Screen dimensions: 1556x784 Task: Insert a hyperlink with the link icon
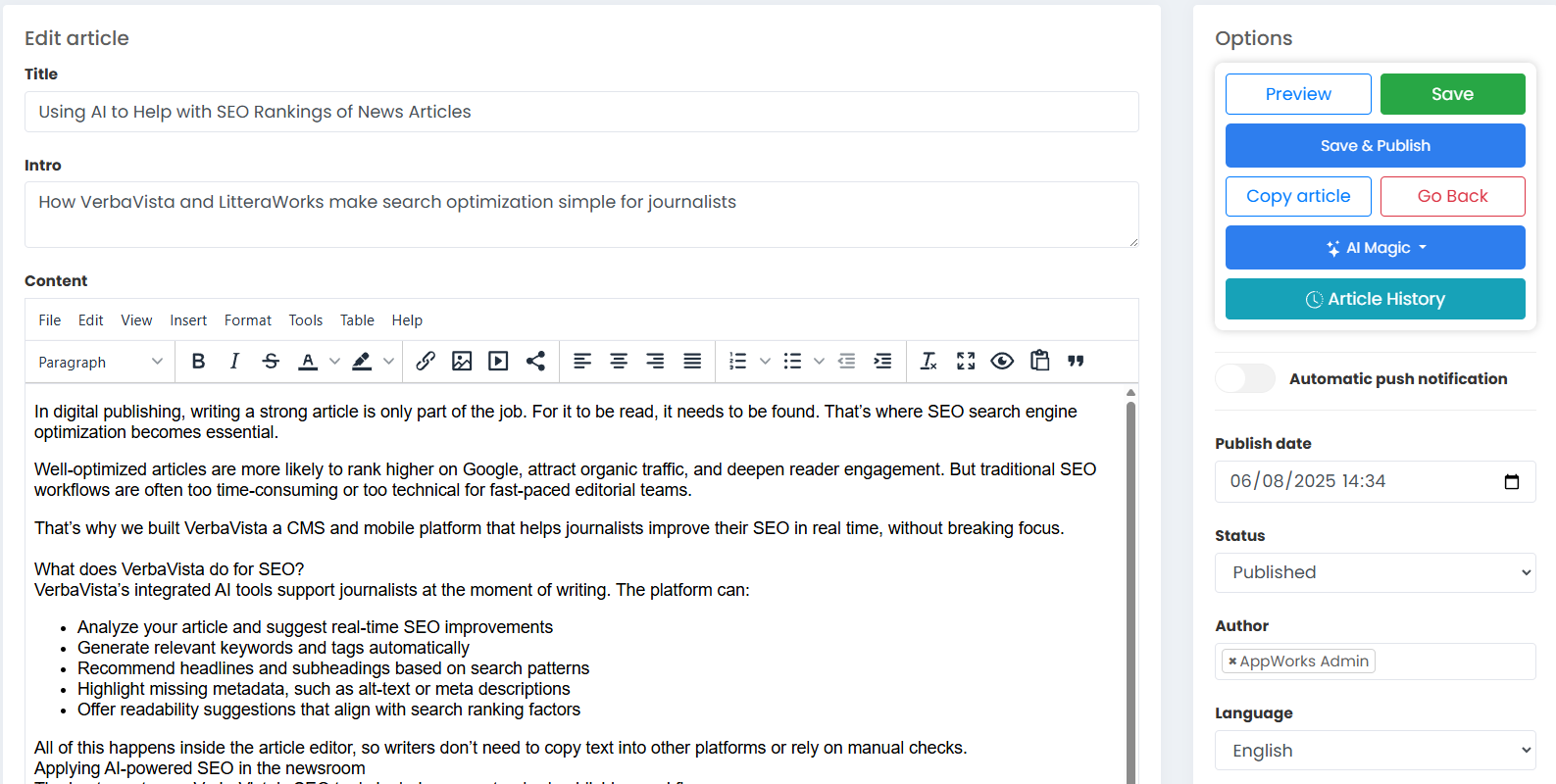tap(426, 362)
